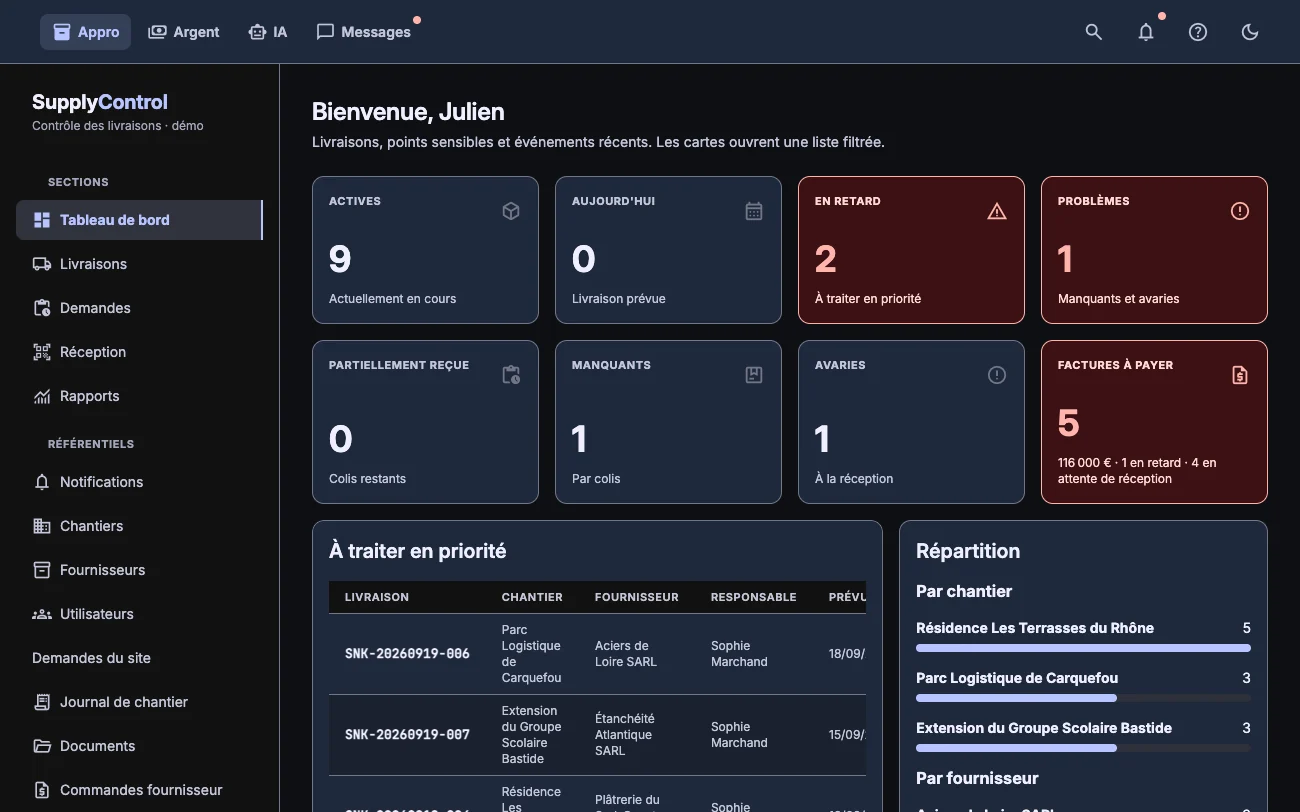This screenshot has width=1300, height=812.
Task: Open the Aujourd'hui card
Action: tap(668, 250)
